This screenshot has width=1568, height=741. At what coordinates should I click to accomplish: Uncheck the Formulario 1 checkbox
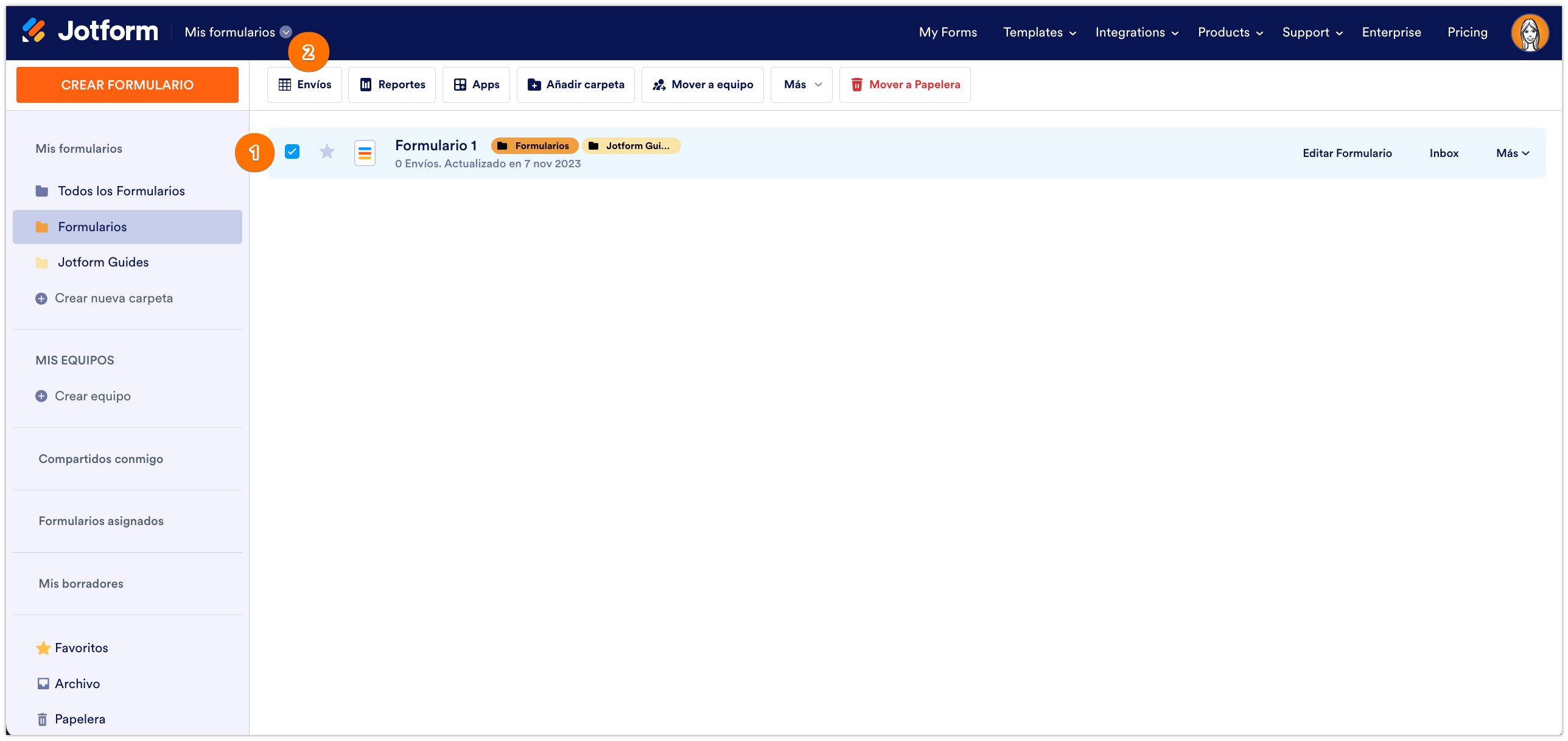(x=292, y=151)
